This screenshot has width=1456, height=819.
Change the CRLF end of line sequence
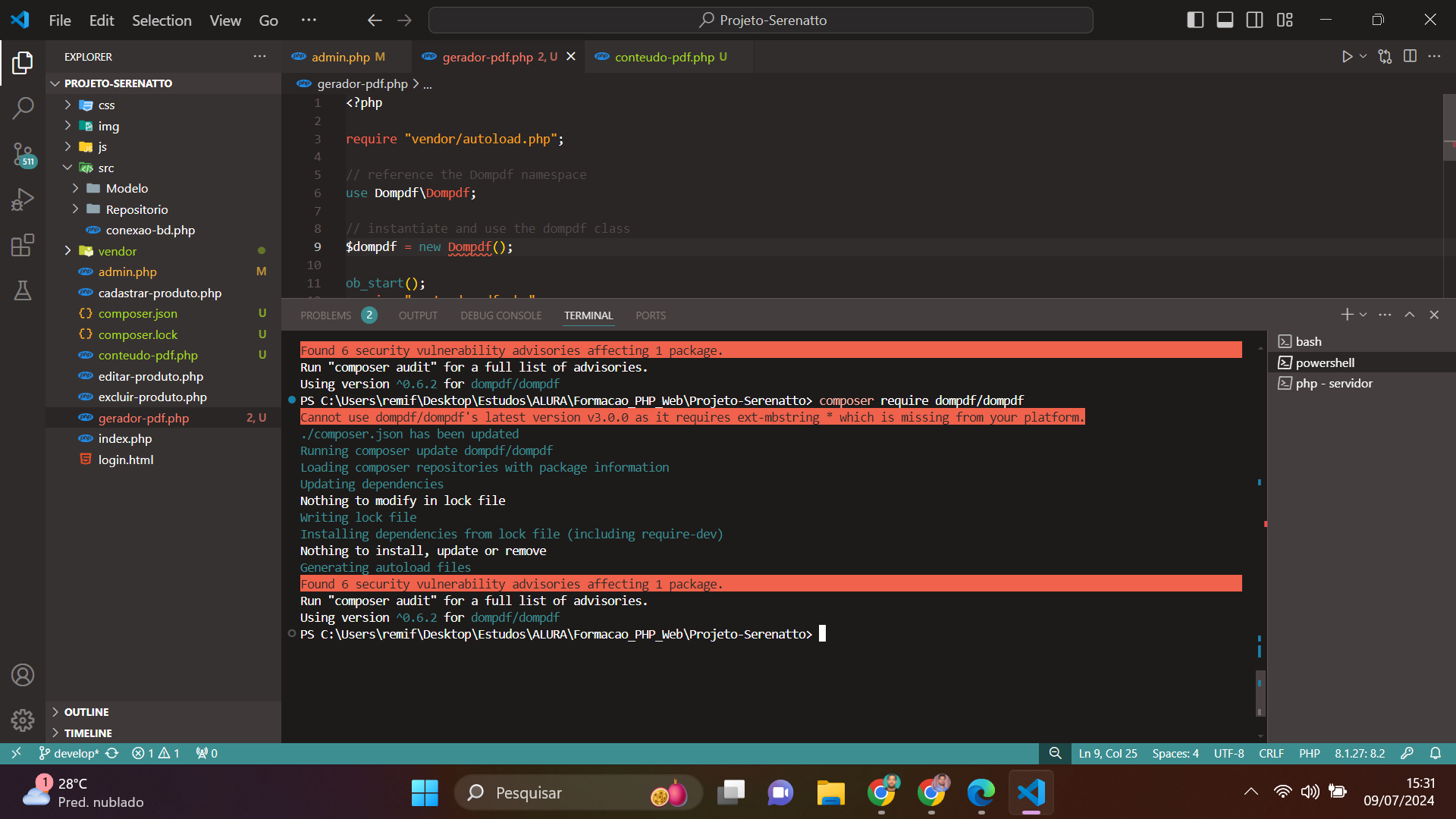(x=1271, y=753)
